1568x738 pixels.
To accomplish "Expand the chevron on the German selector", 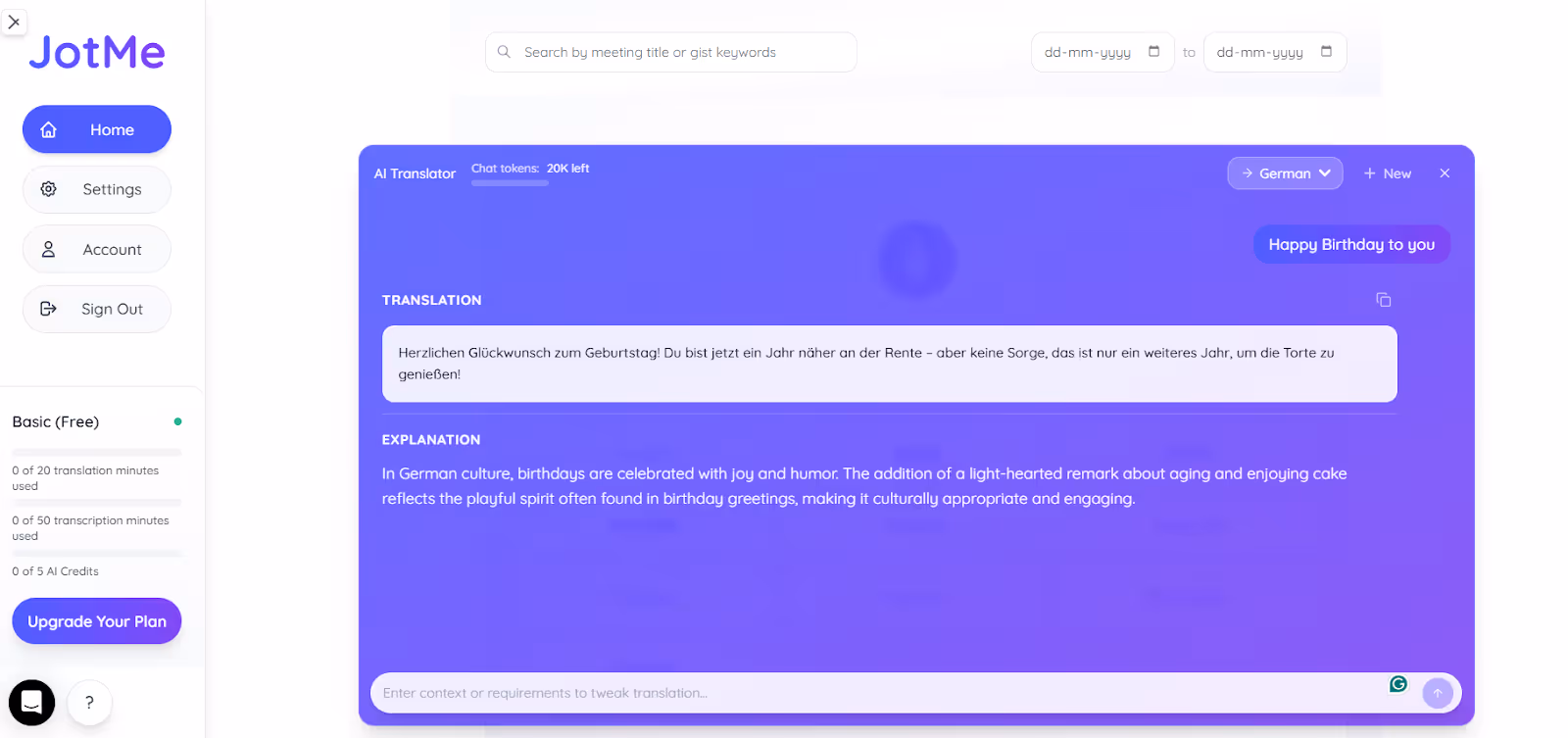I will (1325, 173).
